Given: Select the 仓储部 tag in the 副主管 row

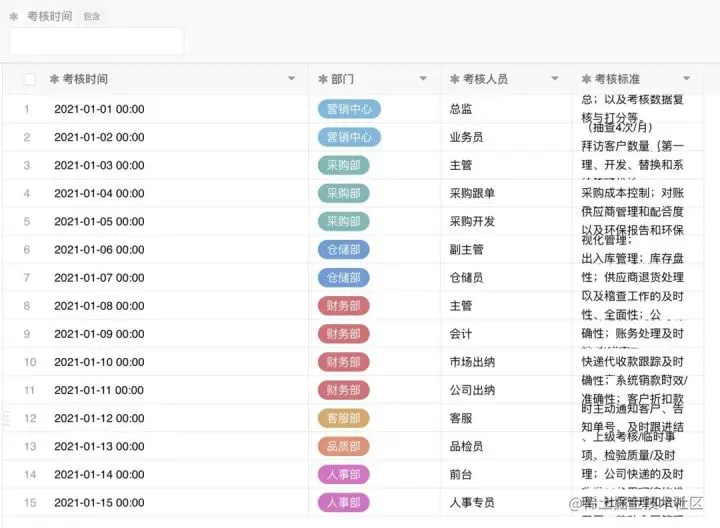Looking at the screenshot, I should 343,250.
